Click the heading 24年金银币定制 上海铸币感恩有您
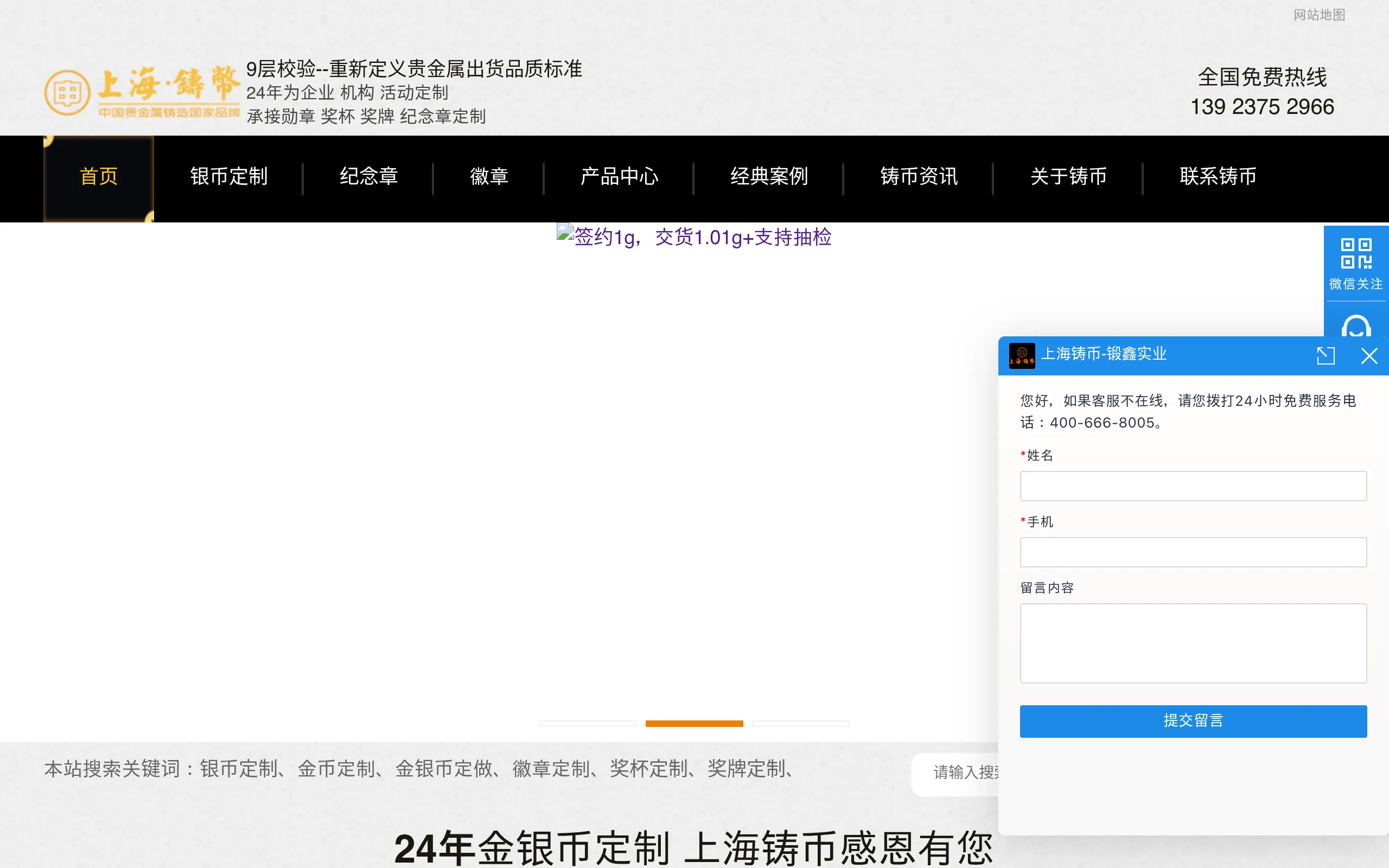 (x=693, y=848)
